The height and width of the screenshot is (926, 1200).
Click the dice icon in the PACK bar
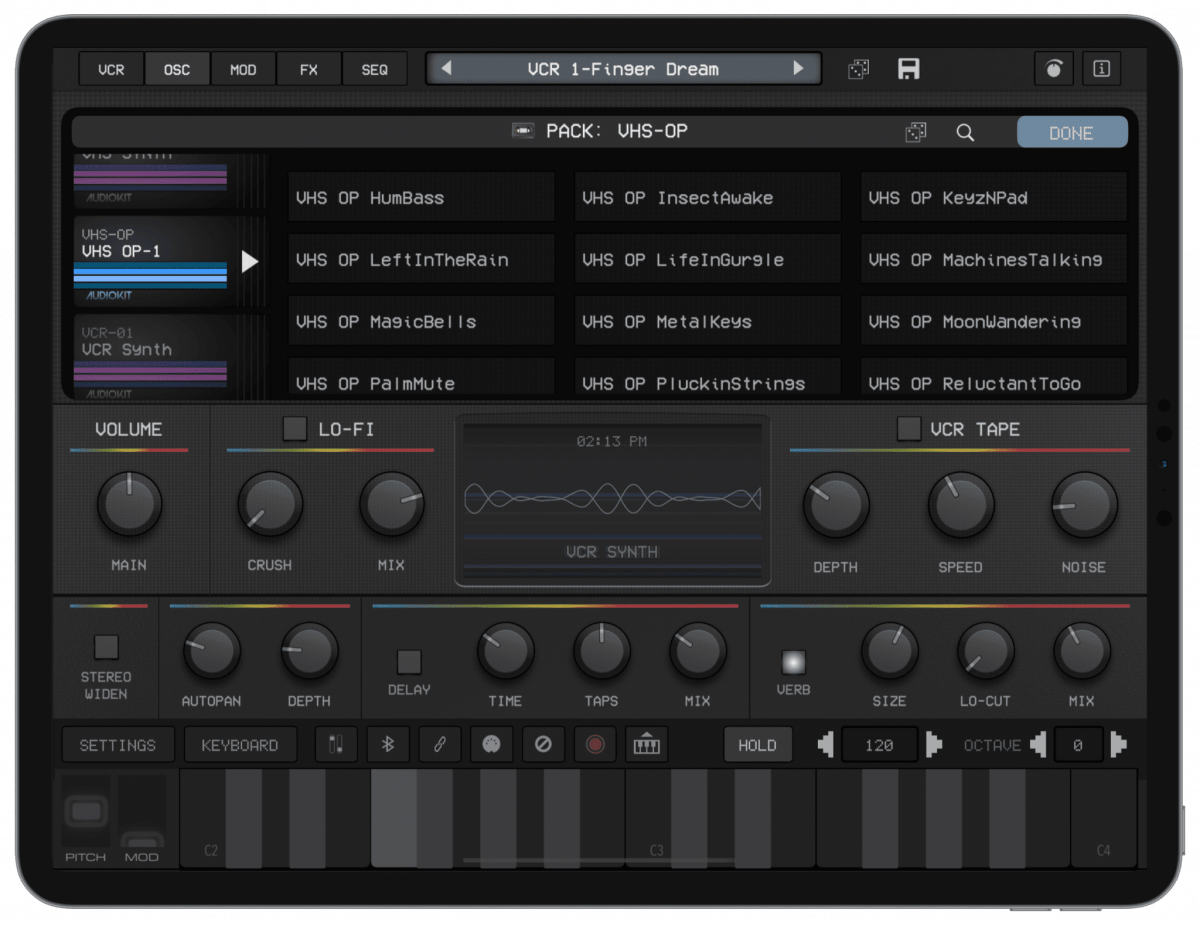(x=915, y=132)
